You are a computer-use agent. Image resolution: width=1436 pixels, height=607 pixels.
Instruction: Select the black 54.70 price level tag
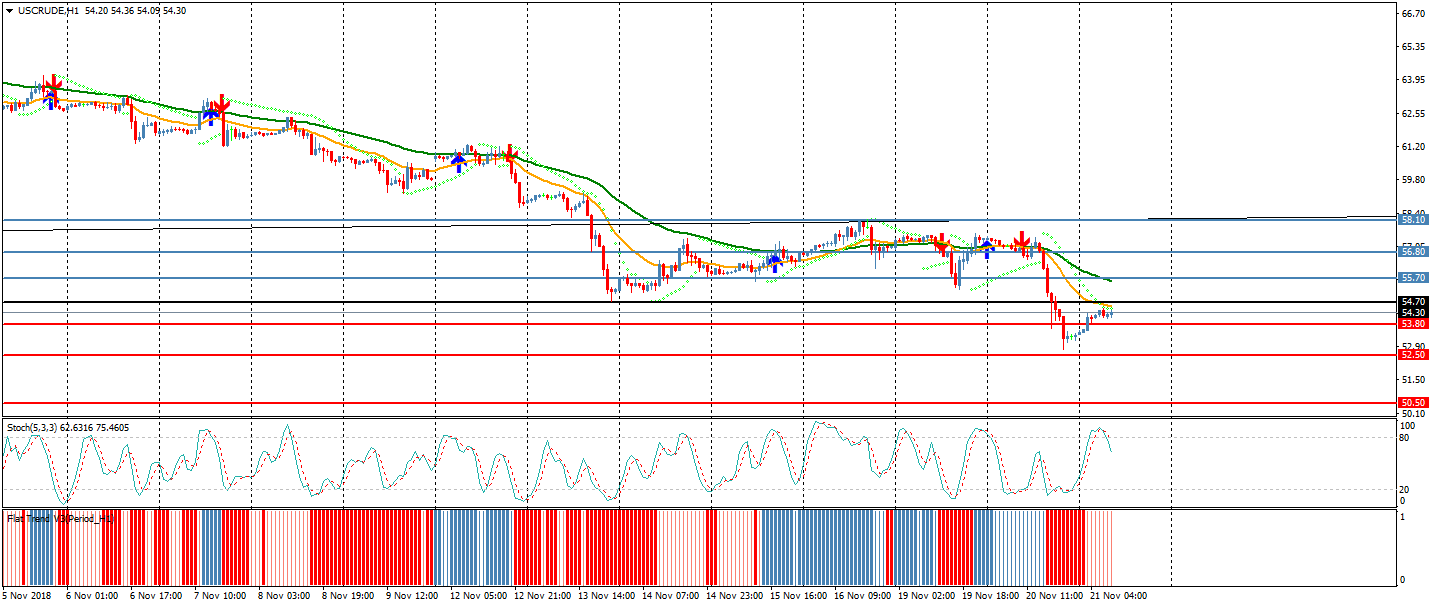[1413, 302]
